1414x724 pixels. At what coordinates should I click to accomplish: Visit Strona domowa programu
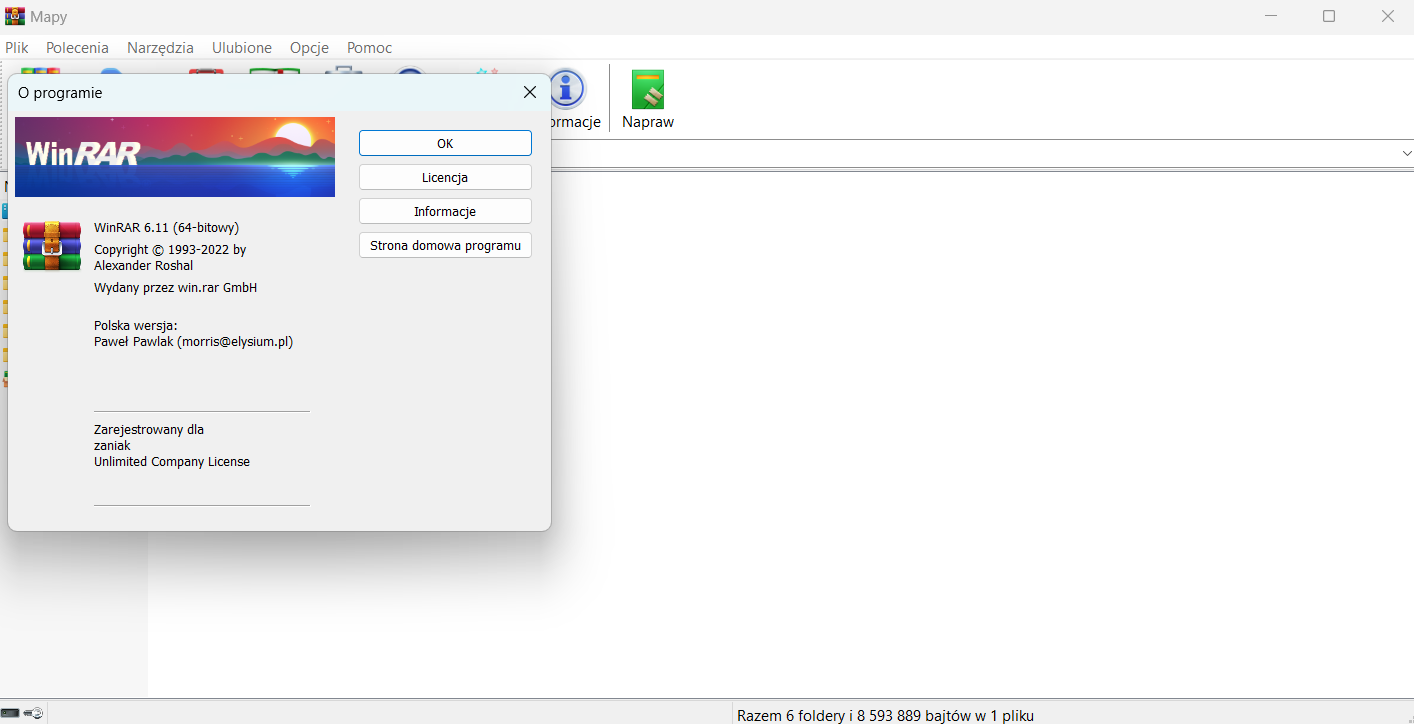[445, 245]
